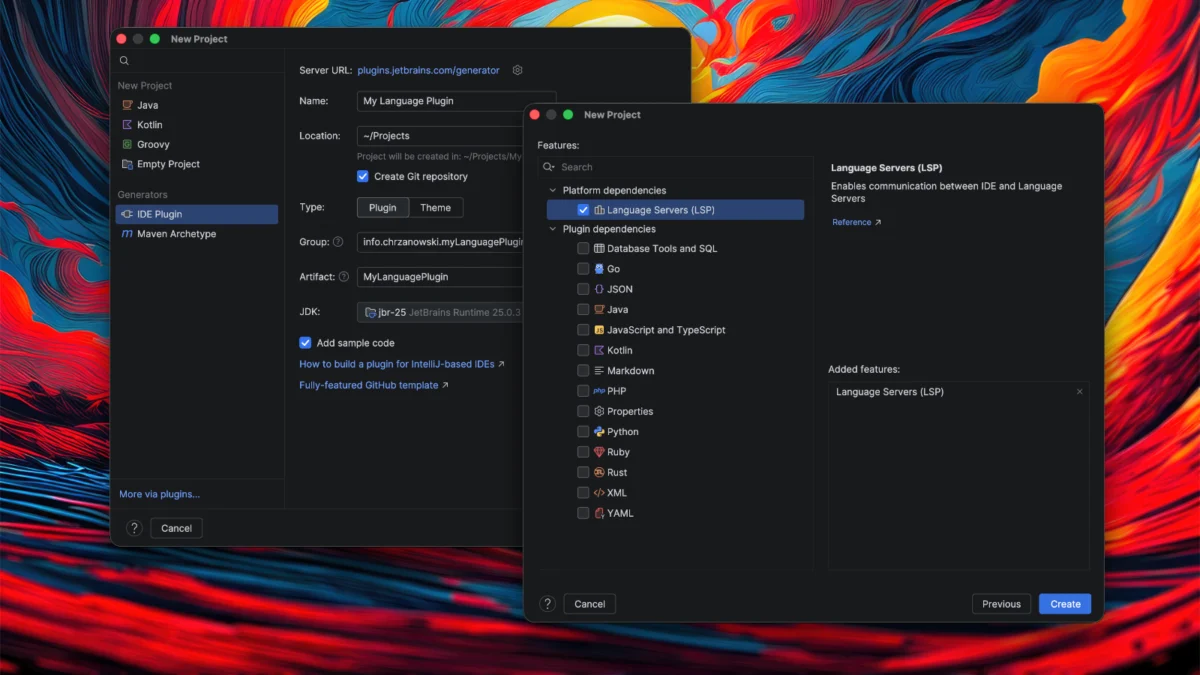Select Groovy project type
The width and height of the screenshot is (1200, 675).
[197, 144]
